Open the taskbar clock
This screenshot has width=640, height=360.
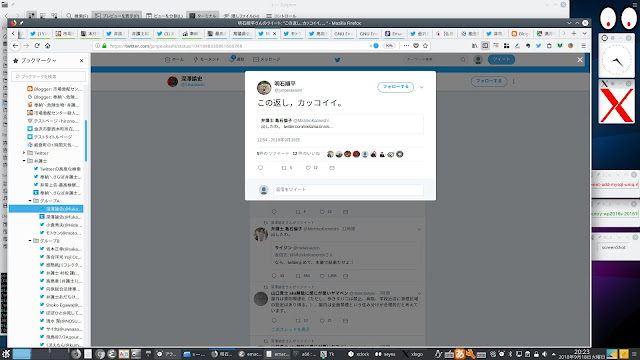pos(582,354)
